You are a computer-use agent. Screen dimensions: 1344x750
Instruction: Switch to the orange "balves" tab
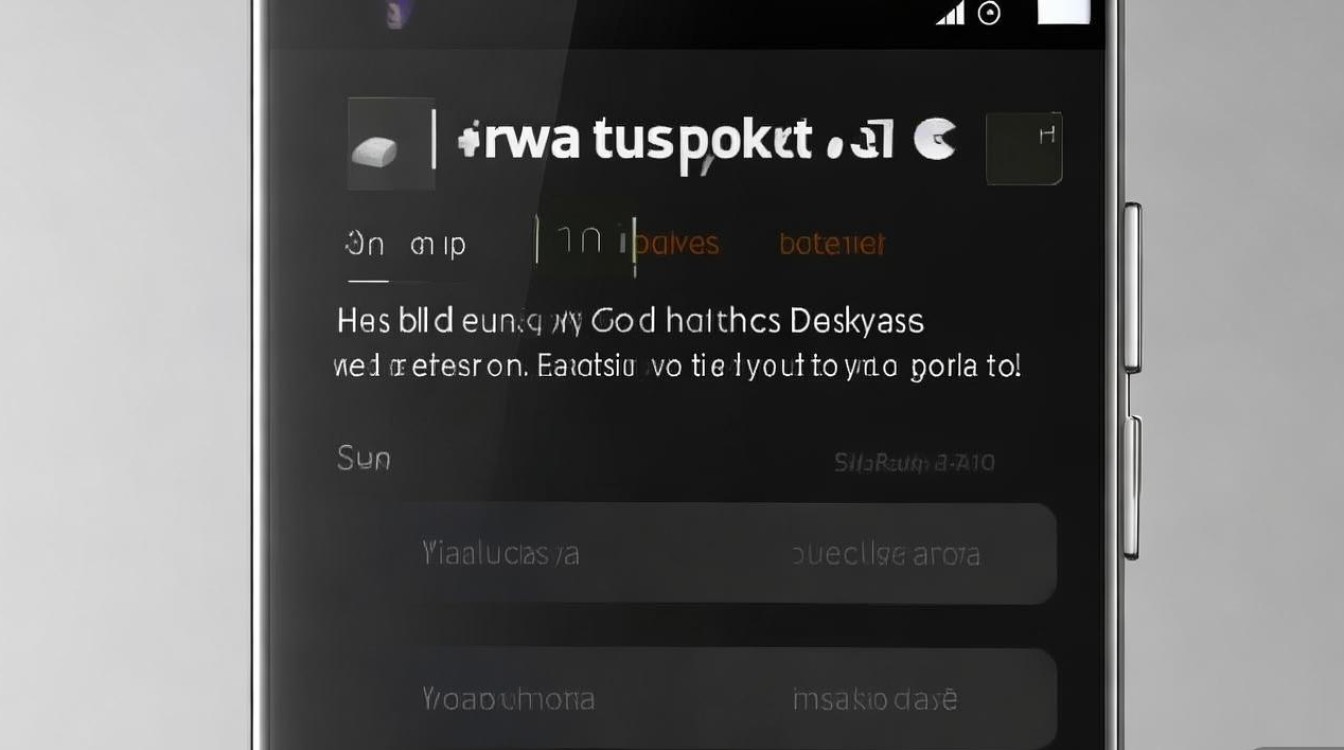tap(678, 243)
